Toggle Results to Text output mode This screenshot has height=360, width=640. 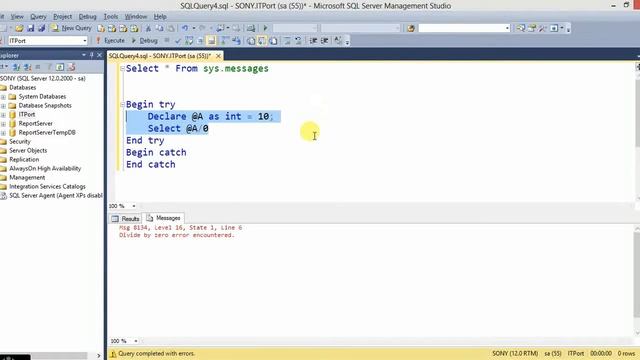point(251,40)
